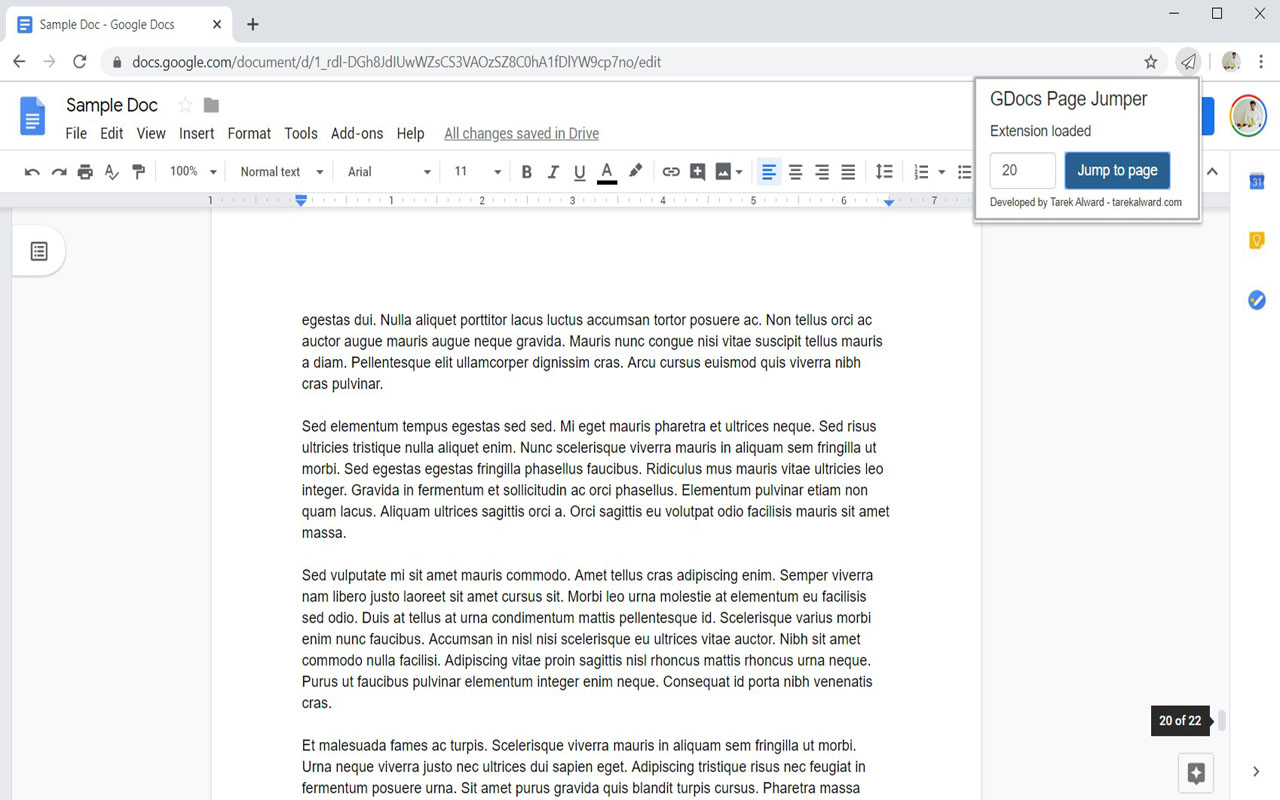1280x800 pixels.
Task: Insert a link using the link icon
Action: 671,171
